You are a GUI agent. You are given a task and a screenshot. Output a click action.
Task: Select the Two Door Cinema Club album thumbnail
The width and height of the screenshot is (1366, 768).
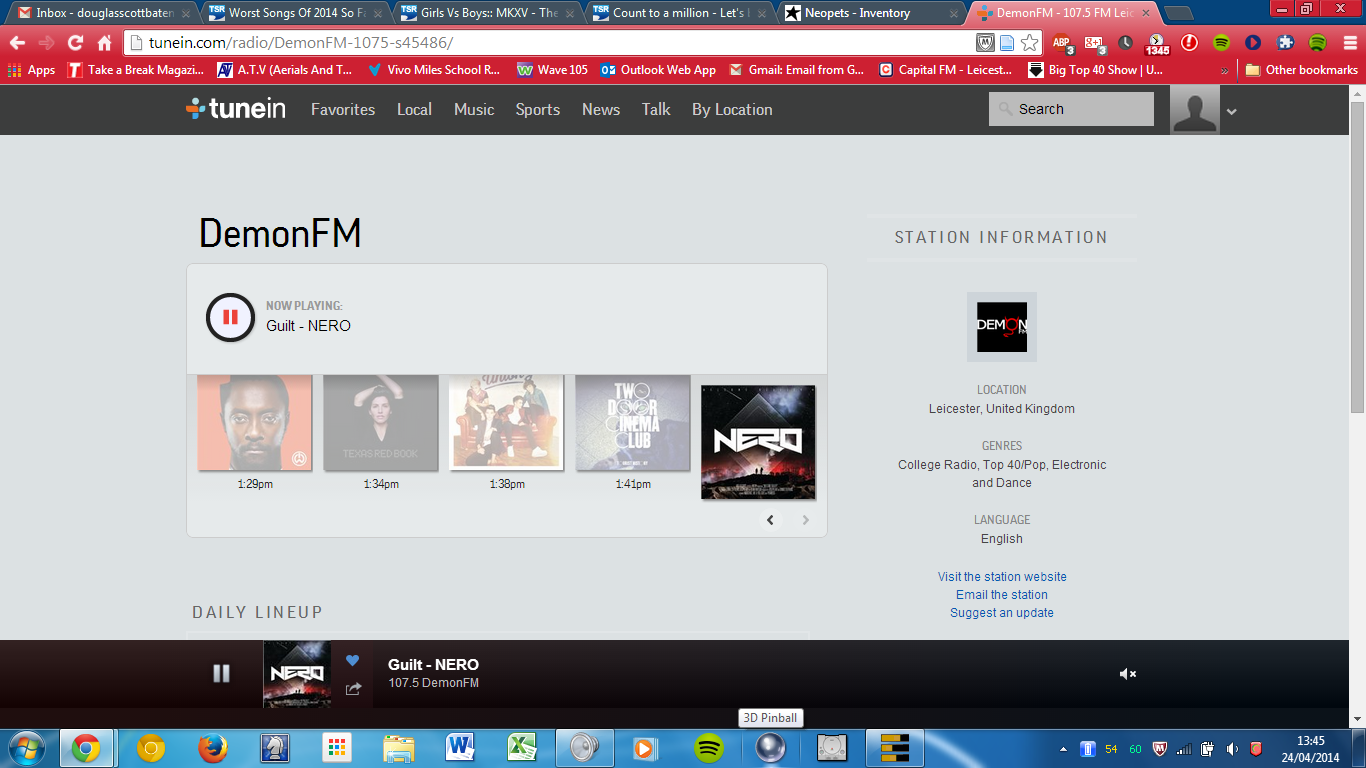[x=633, y=422]
